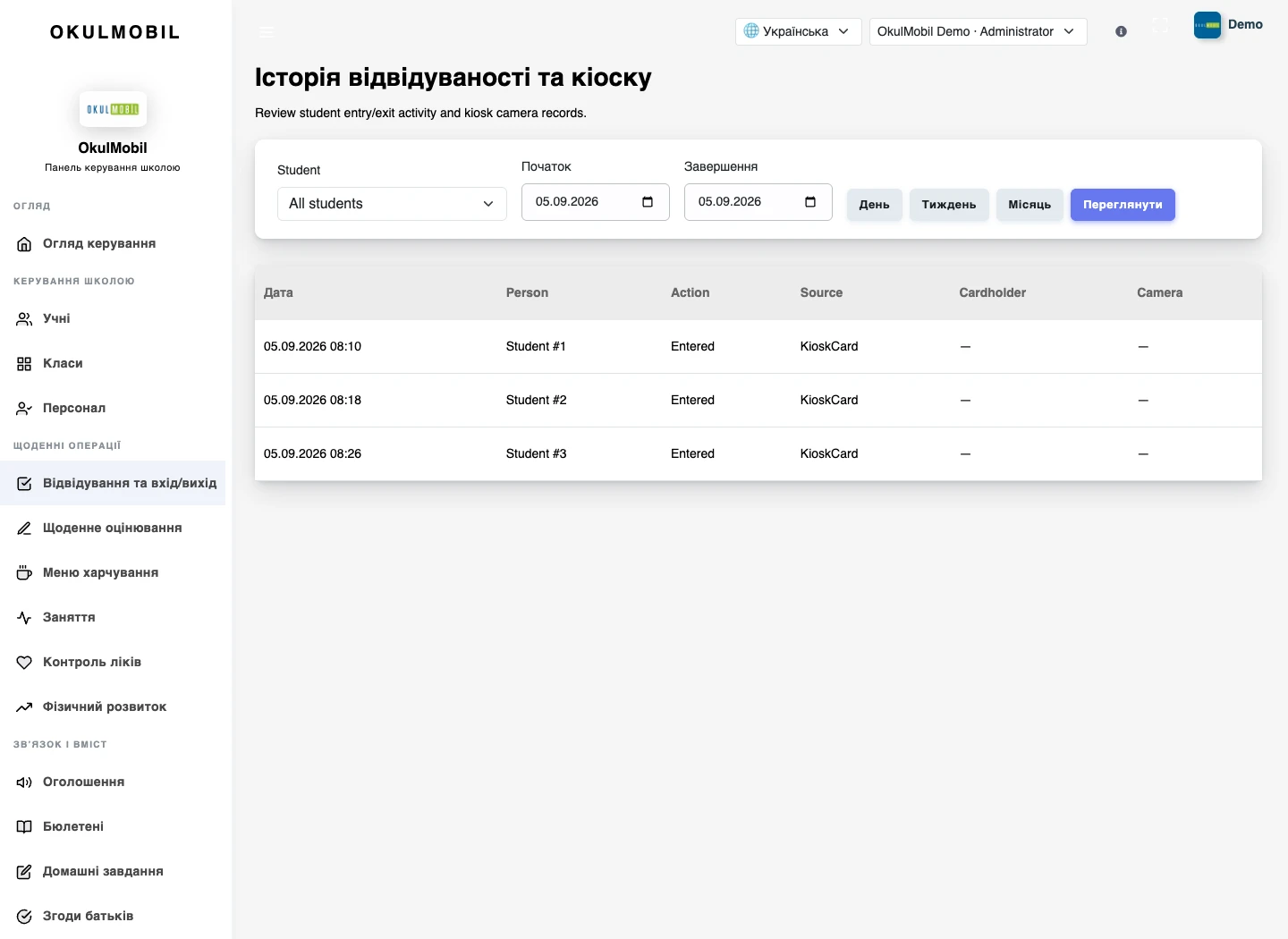
Task: Click the Відвідування та вхід/вихід checkbox icon
Action: pyautogui.click(x=24, y=483)
